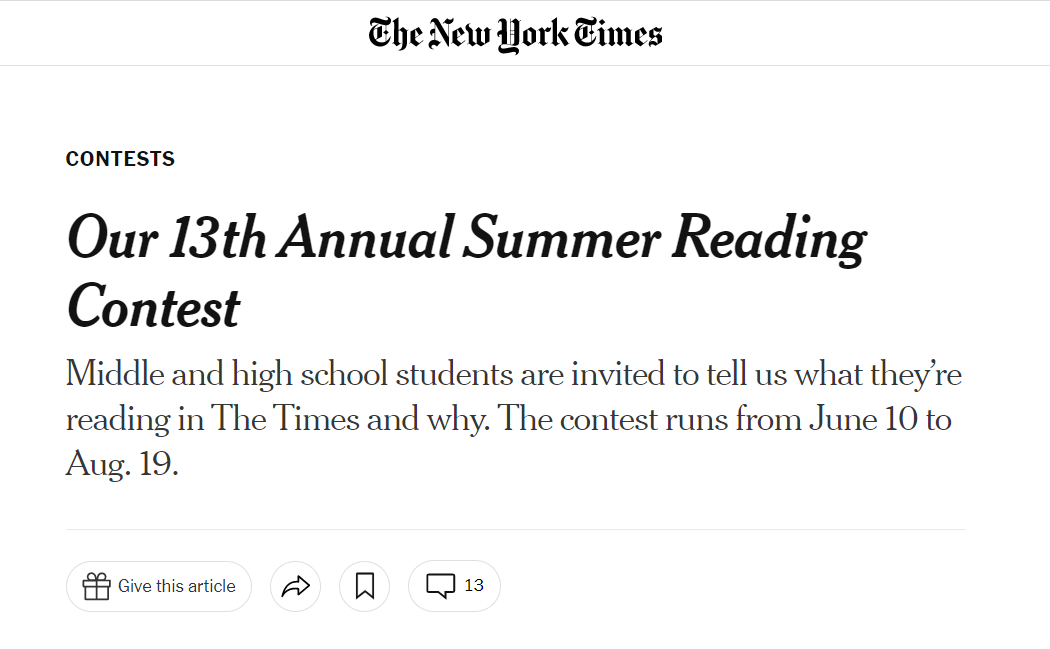Open comments via the speech bubble icon
The width and height of the screenshot is (1050, 649).
(x=440, y=586)
